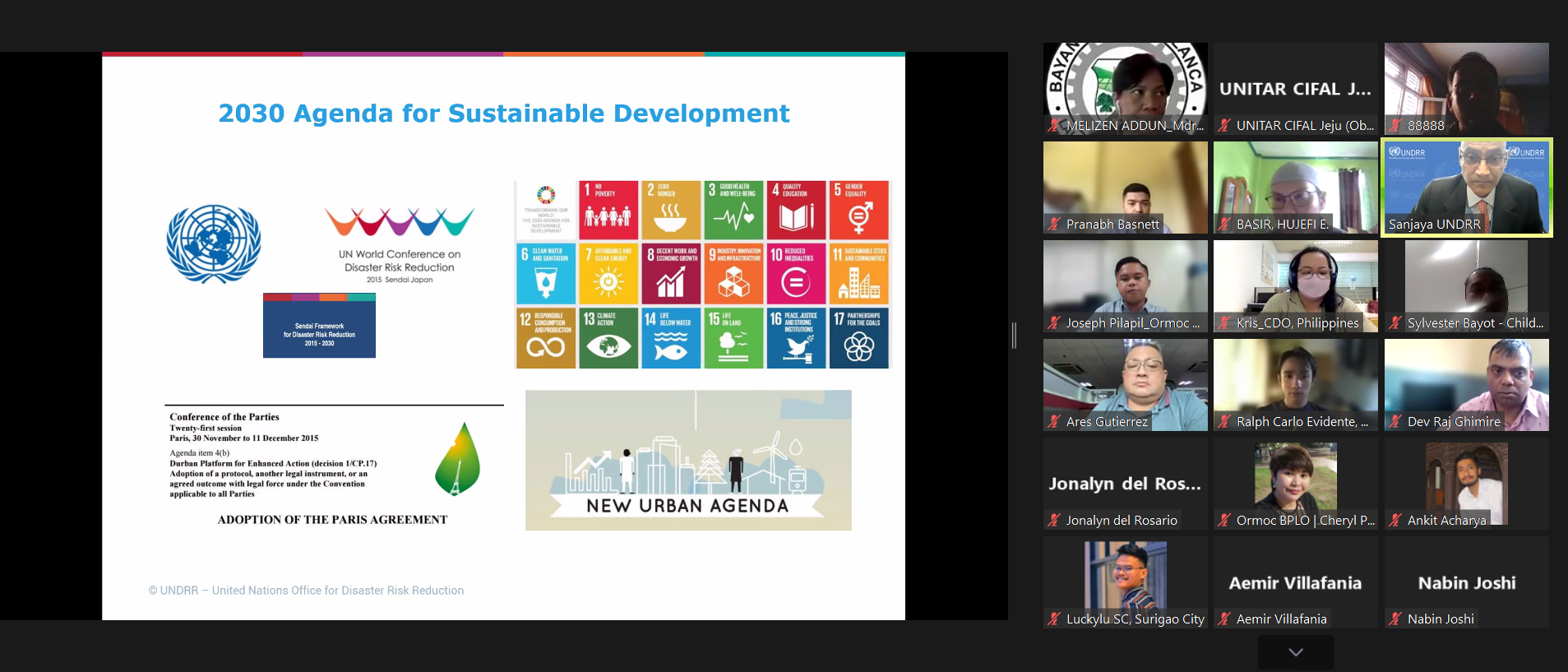Click UN World Conference Sendai logo
Image resolution: width=1568 pixels, height=672 pixels.
[400, 245]
